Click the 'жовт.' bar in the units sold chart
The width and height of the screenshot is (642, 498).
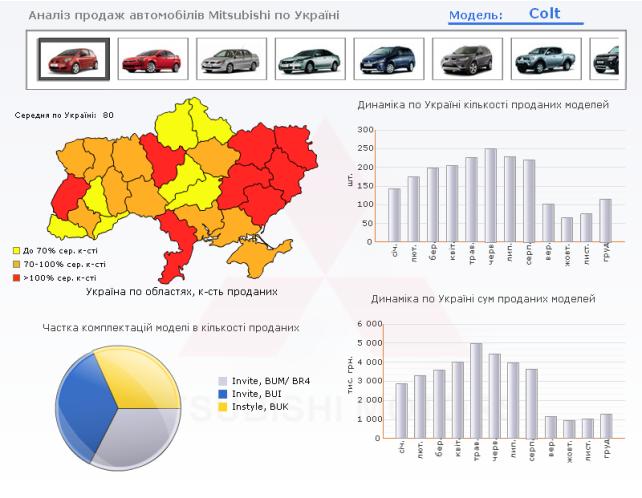coord(567,229)
